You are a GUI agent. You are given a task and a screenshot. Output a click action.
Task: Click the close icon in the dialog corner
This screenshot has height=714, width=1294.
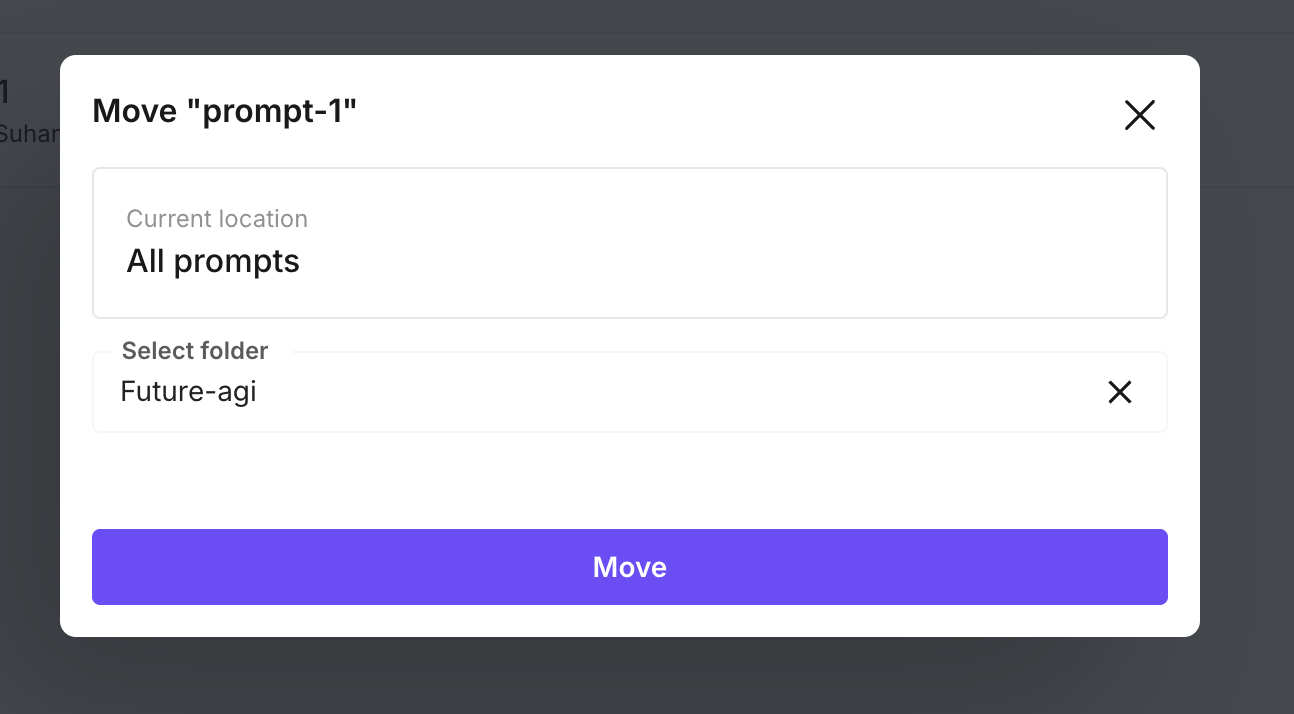coord(1139,115)
